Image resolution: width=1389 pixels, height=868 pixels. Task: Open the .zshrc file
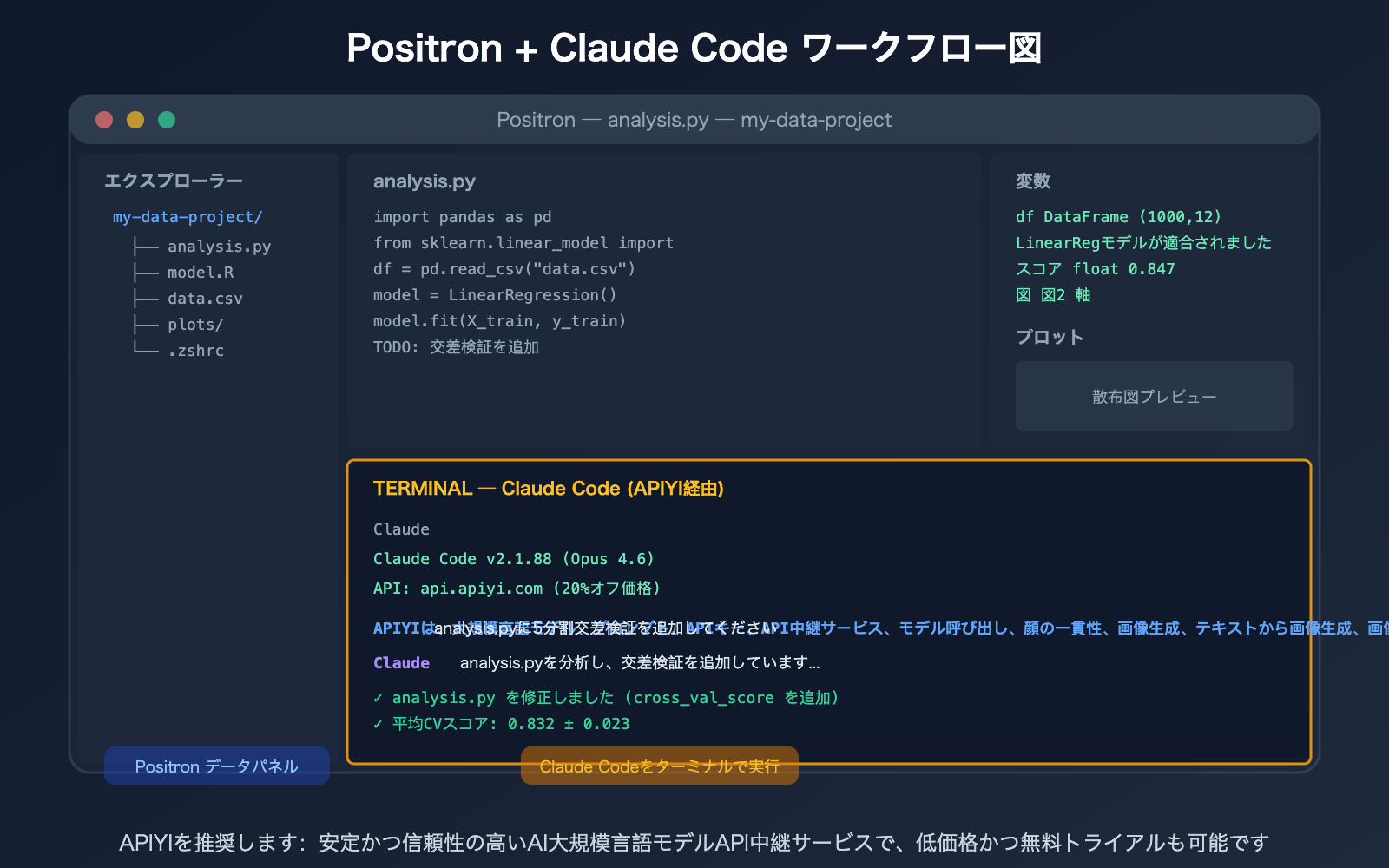(x=196, y=350)
